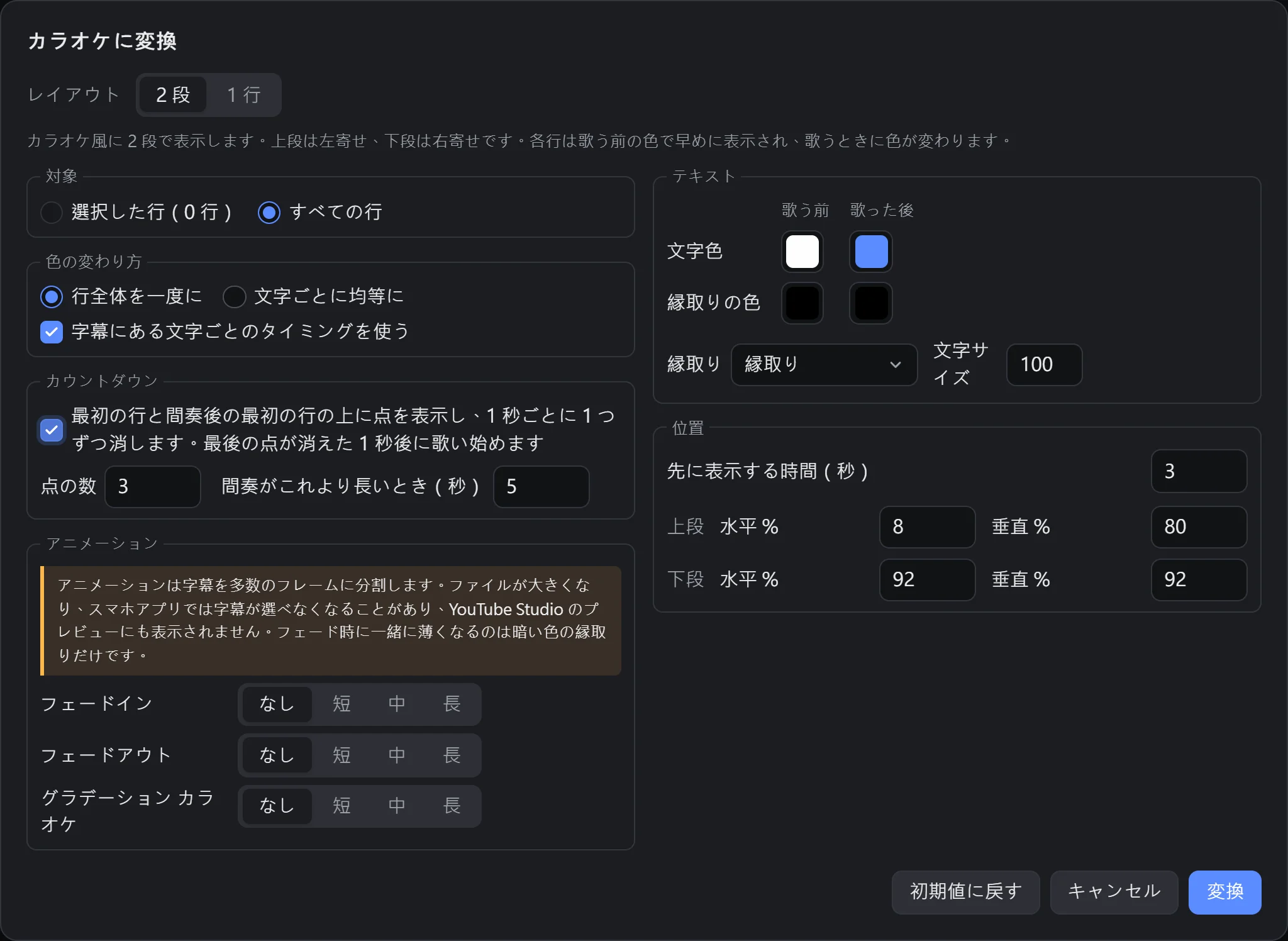The height and width of the screenshot is (941, 1288).
Task: Choose 文字ごとに均等に radio option
Action: tap(235, 297)
